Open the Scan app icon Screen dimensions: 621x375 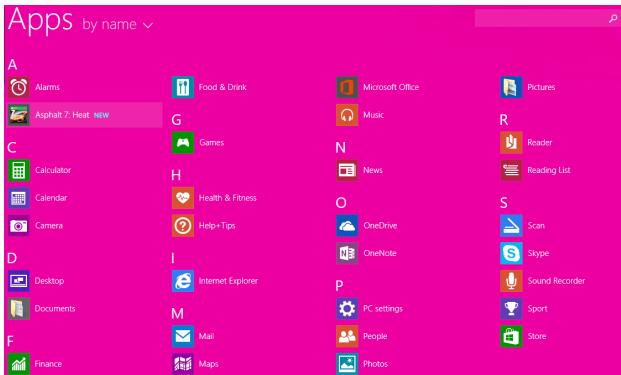(x=511, y=226)
